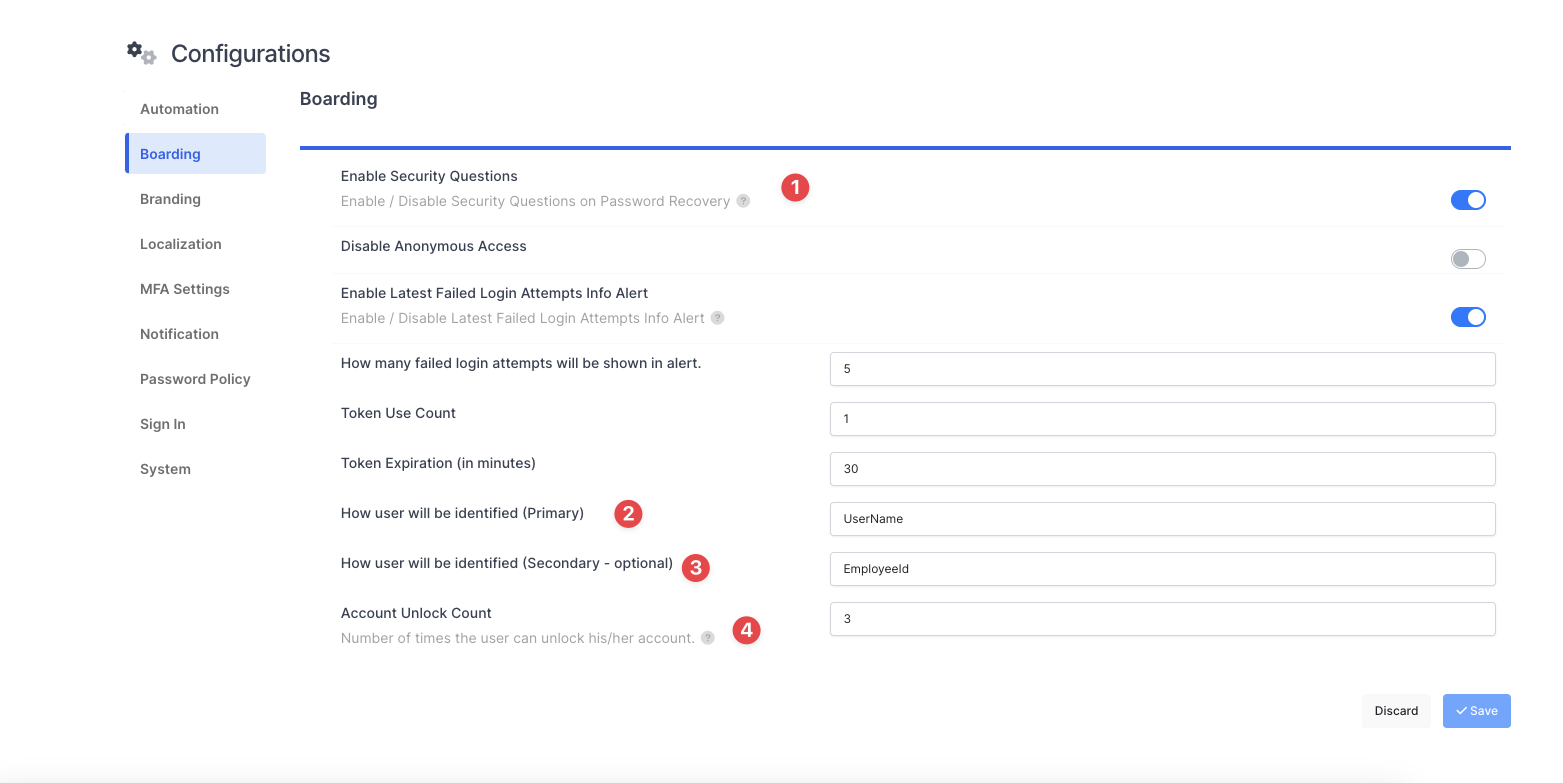Enable the Disable Anonymous Access toggle
Screen dimensions: 1563x783
(1467, 259)
